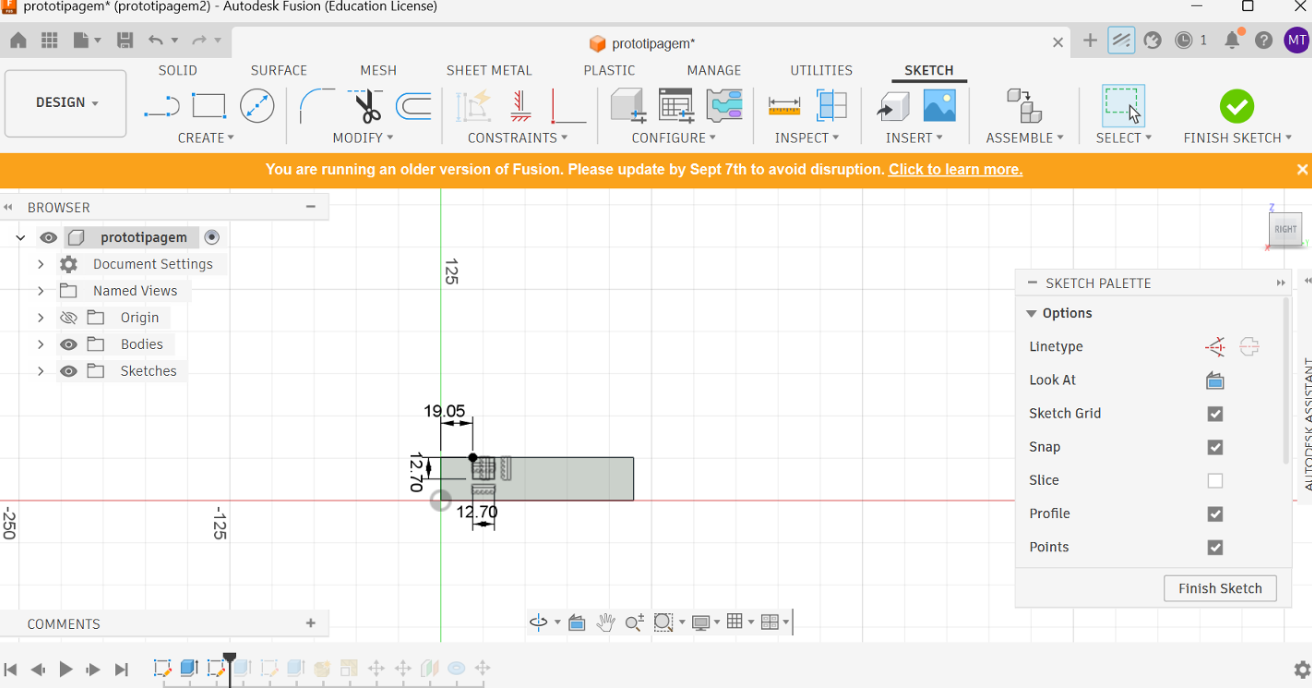Viewport: 1312px width, 688px height.
Task: Save the document
Action: pos(125,41)
